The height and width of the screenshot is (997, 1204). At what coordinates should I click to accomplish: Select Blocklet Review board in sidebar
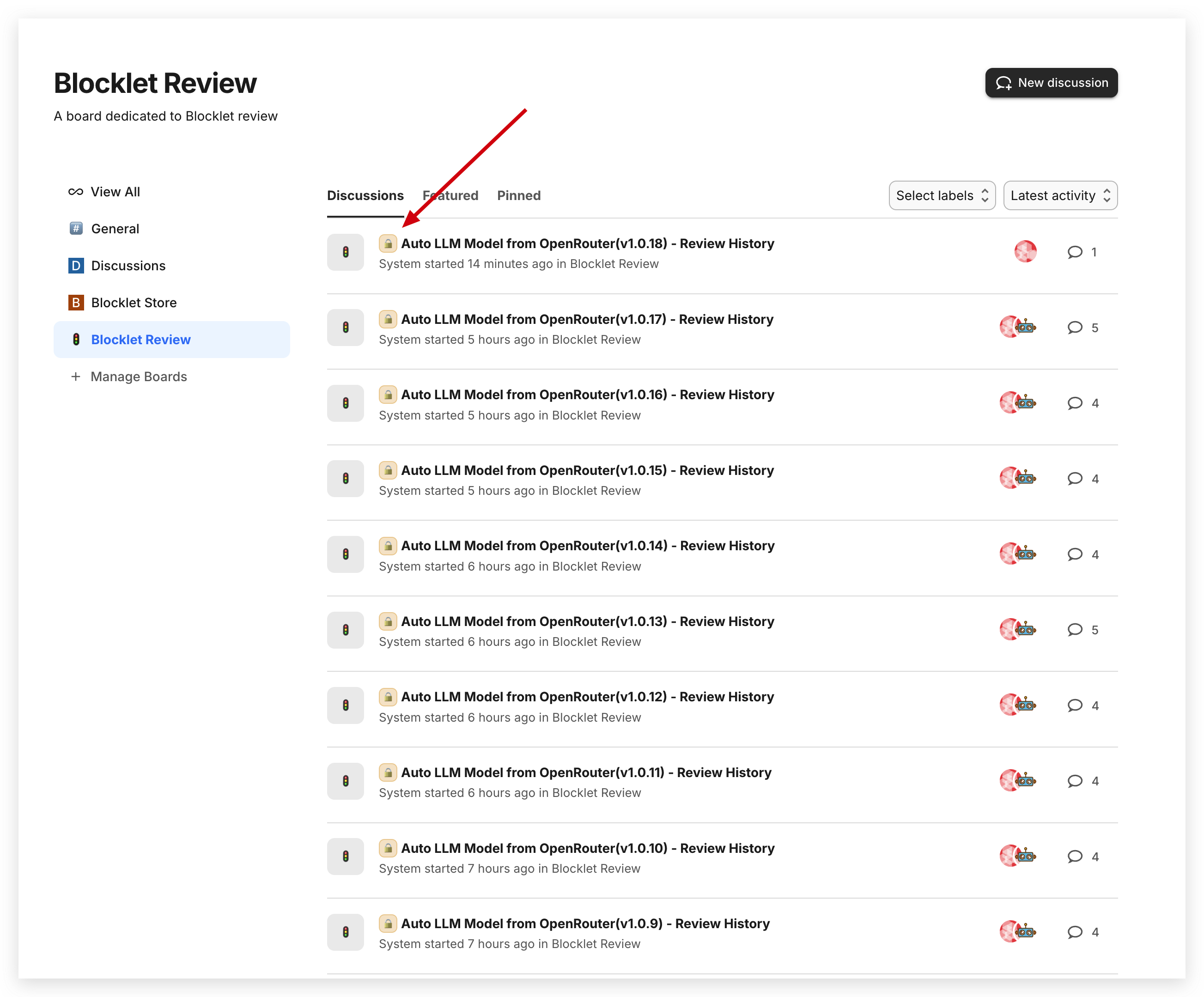click(140, 340)
